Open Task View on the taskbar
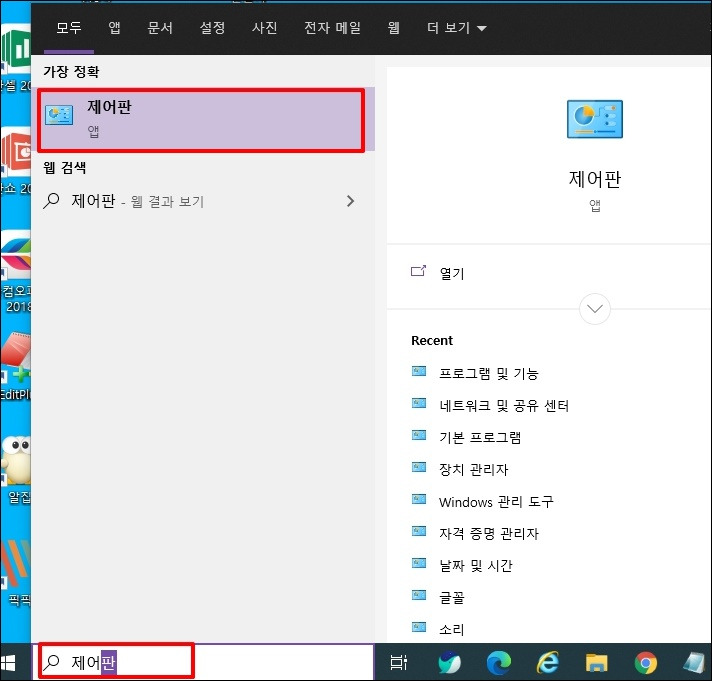The height and width of the screenshot is (681, 712). [x=399, y=663]
